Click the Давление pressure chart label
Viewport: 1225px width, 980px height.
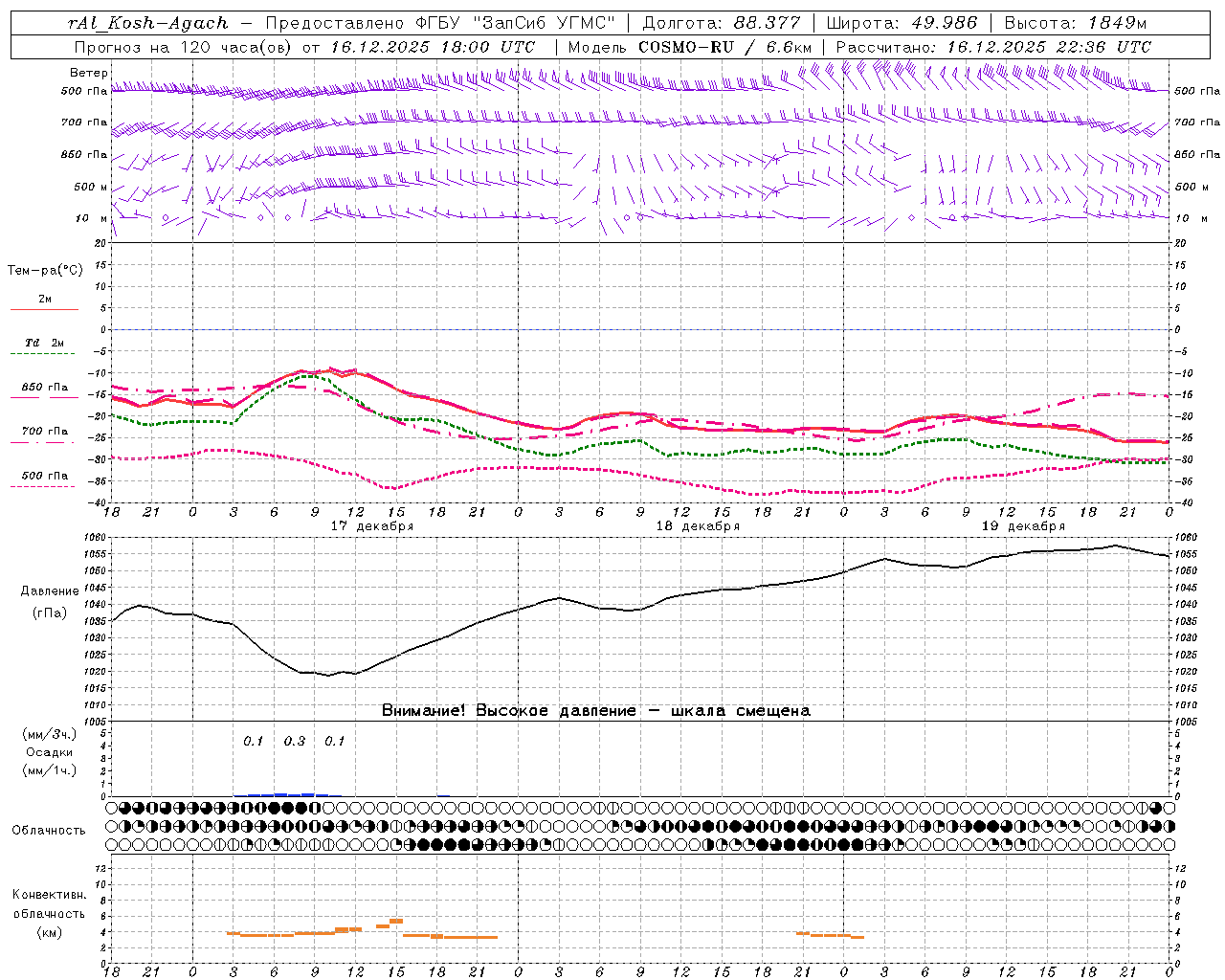tap(50, 591)
